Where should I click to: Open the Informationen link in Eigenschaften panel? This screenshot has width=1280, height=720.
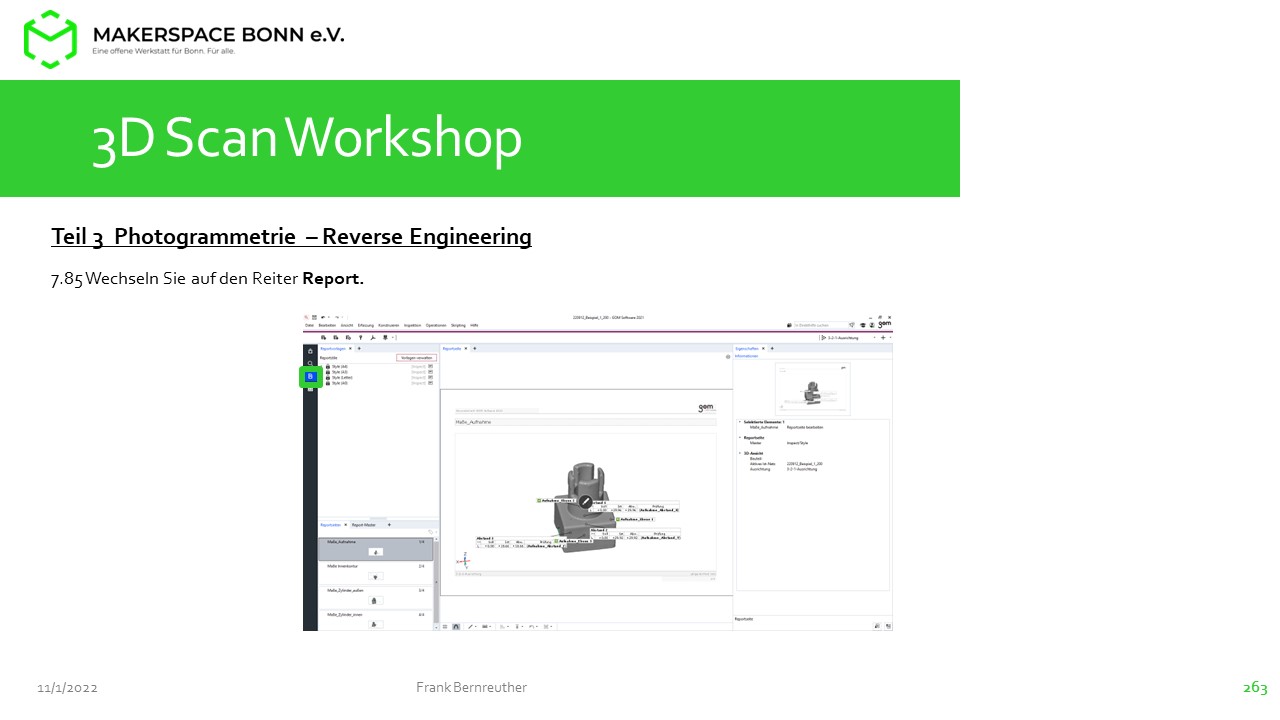click(x=747, y=356)
